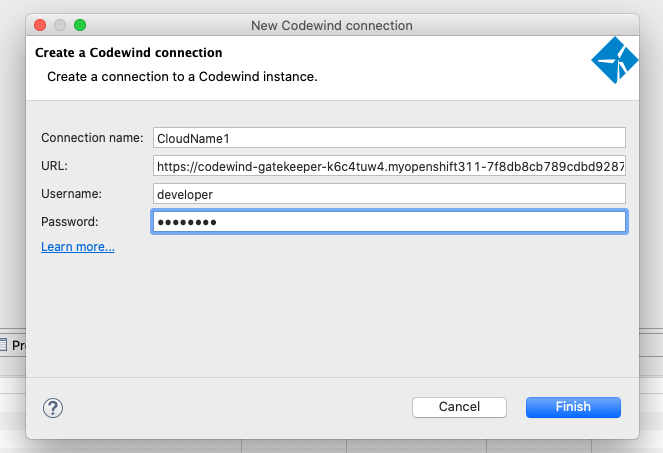The height and width of the screenshot is (453, 663).
Task: Click the blue Codewind windmill logo
Action: point(614,60)
